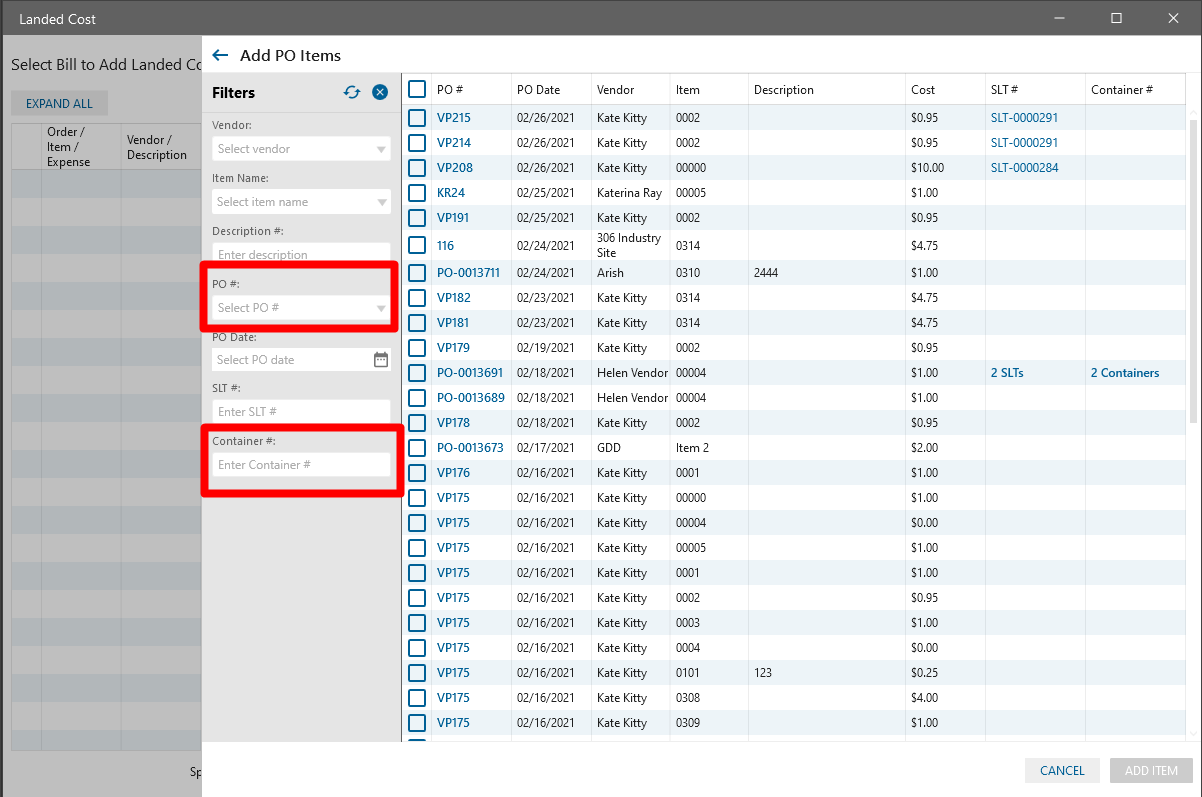Click the refresh filters icon
Viewport: 1202px width, 797px height.
[352, 92]
